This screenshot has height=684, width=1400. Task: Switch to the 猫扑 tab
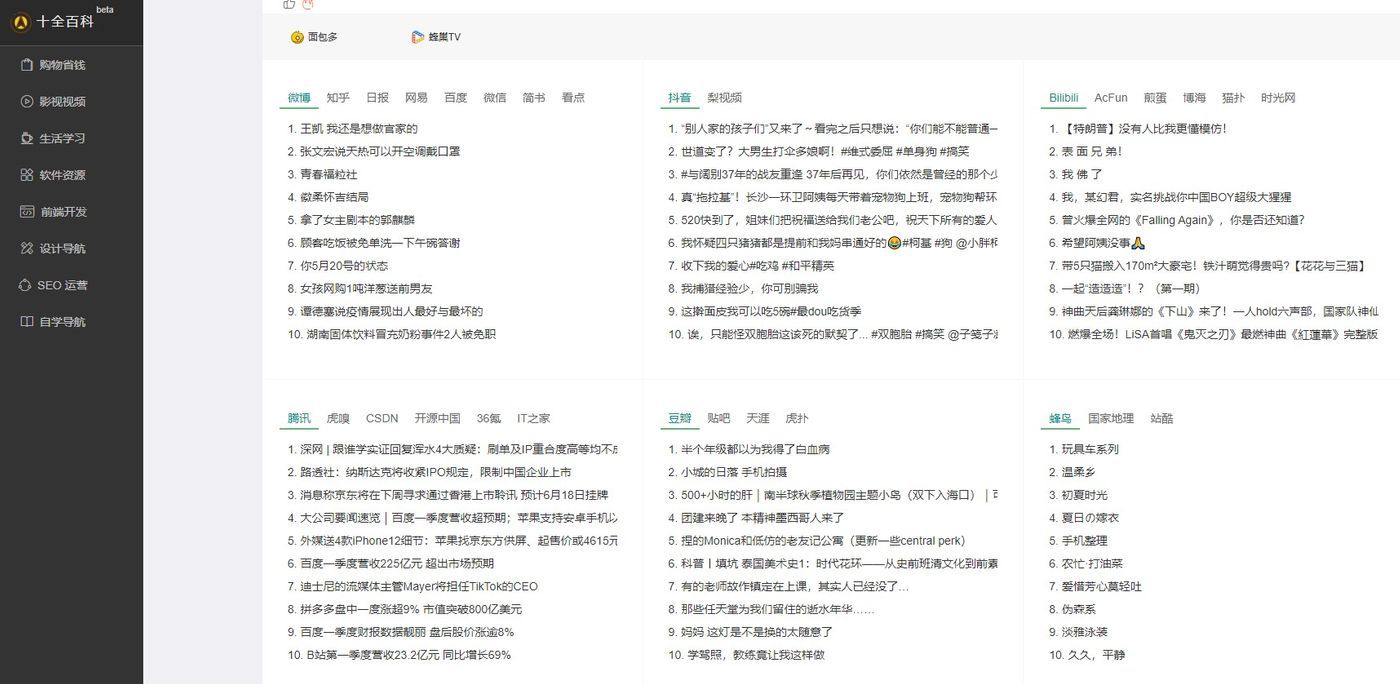point(1233,98)
